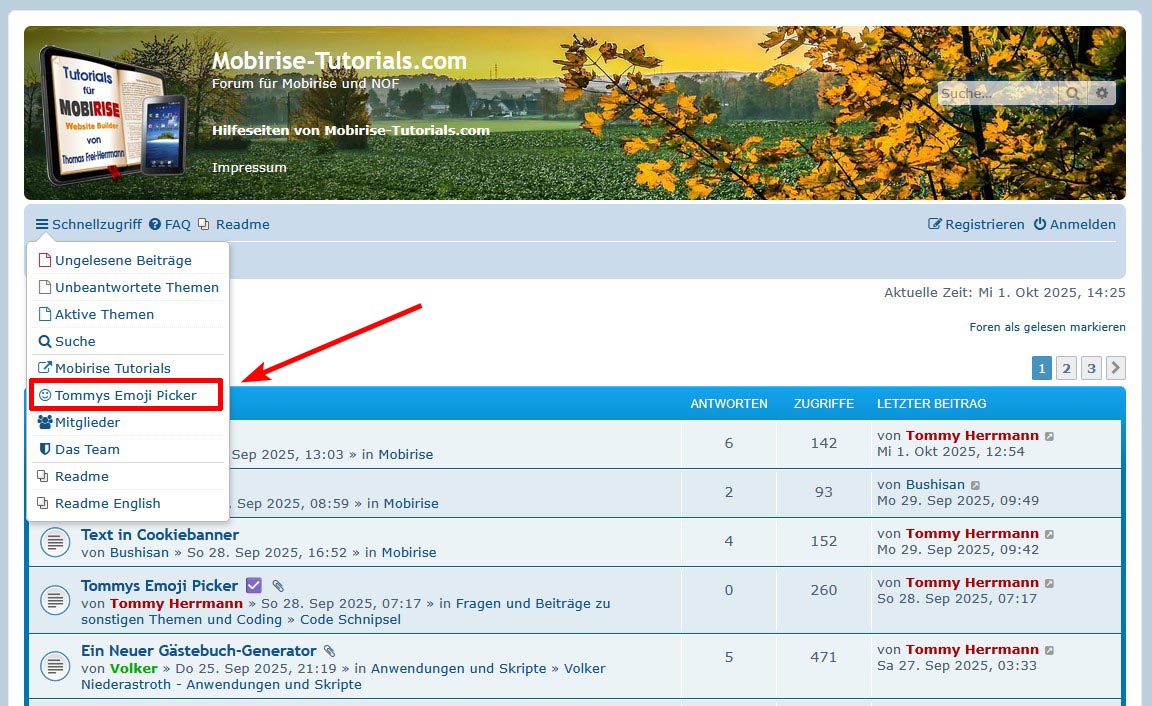
Task: Go to pagination page 2
Action: (x=1066, y=368)
